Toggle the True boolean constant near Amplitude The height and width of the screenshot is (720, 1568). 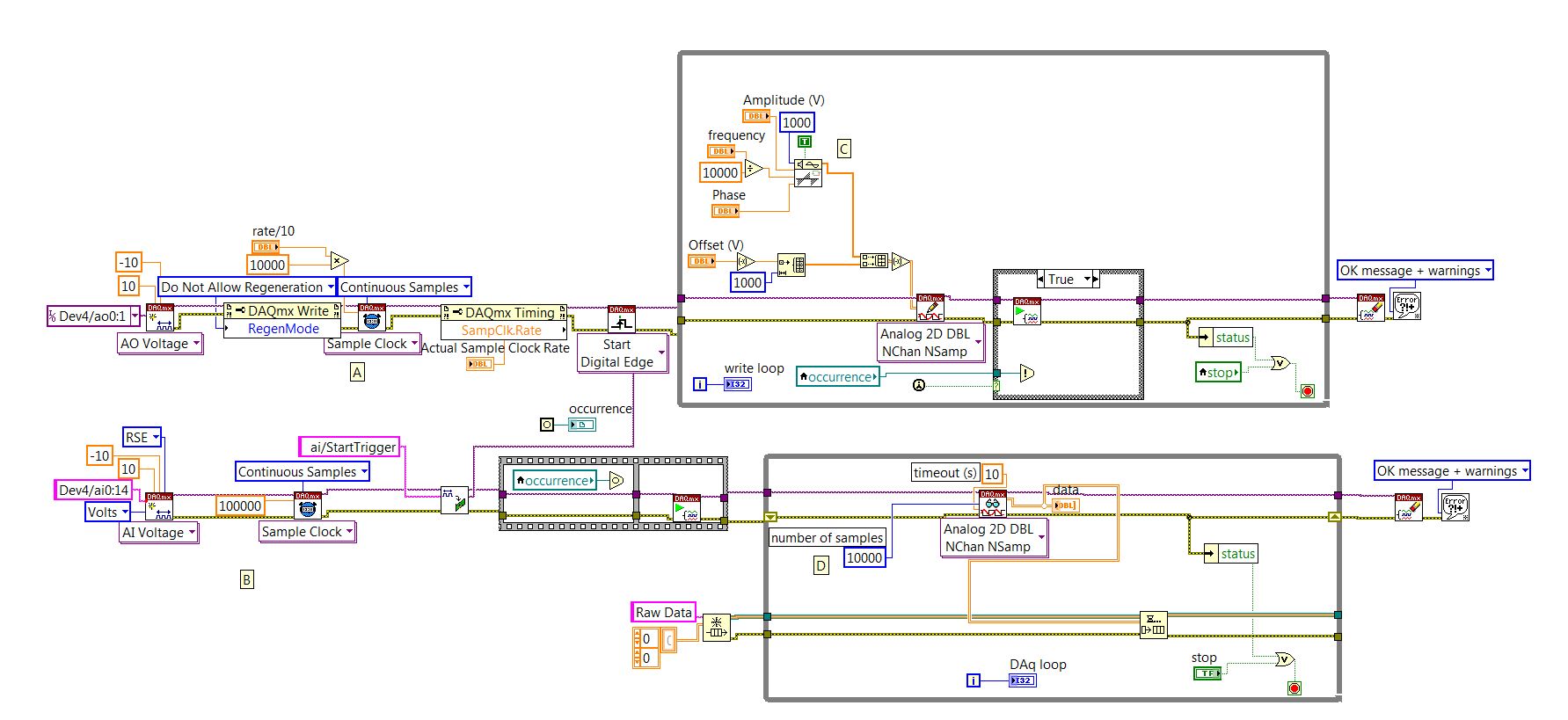805,142
